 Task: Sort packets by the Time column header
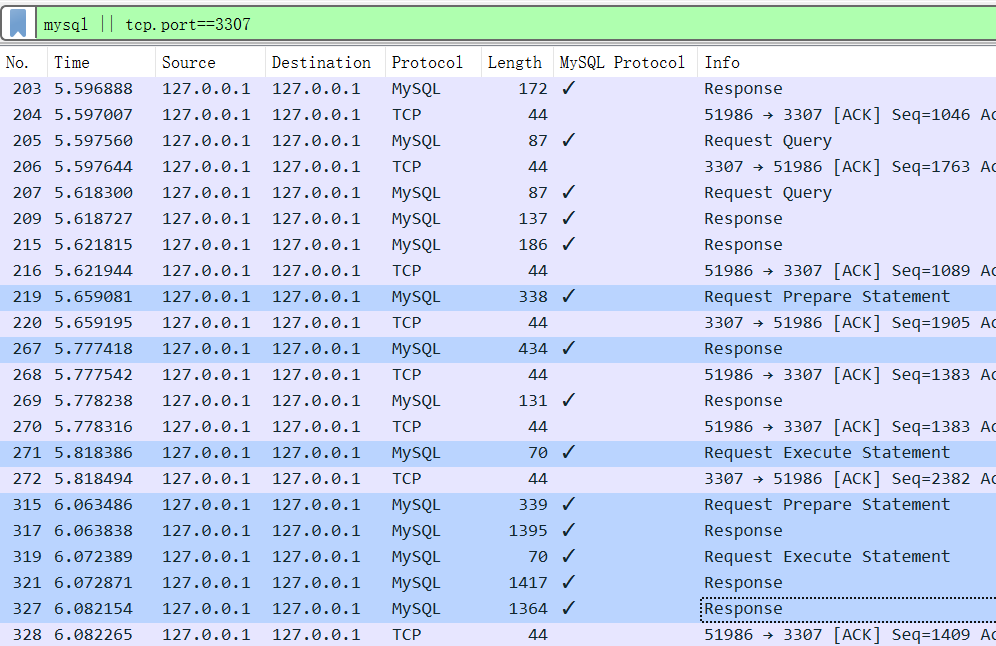pyautogui.click(x=72, y=62)
